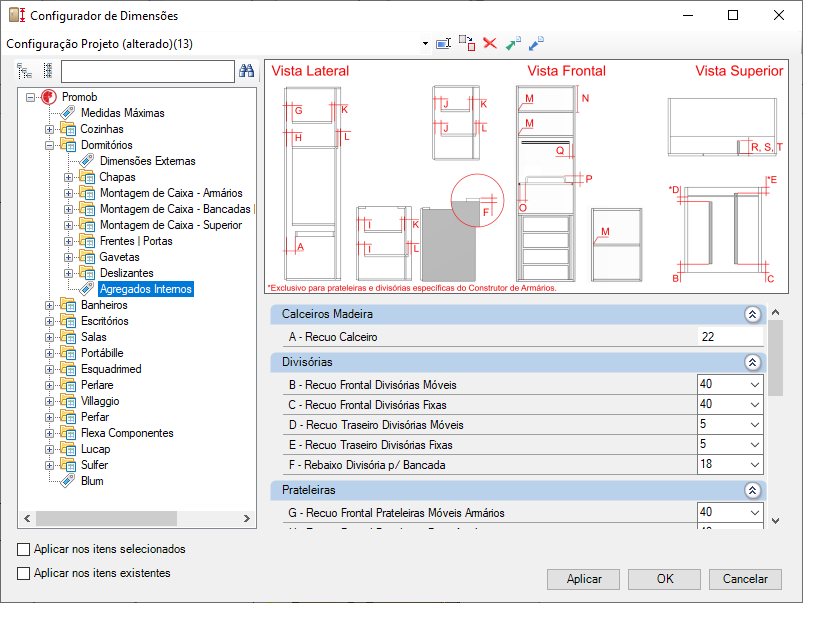
Task: Open dropdown for E - Recuo Traseiro Divisórias Fixas
Action: (x=754, y=445)
